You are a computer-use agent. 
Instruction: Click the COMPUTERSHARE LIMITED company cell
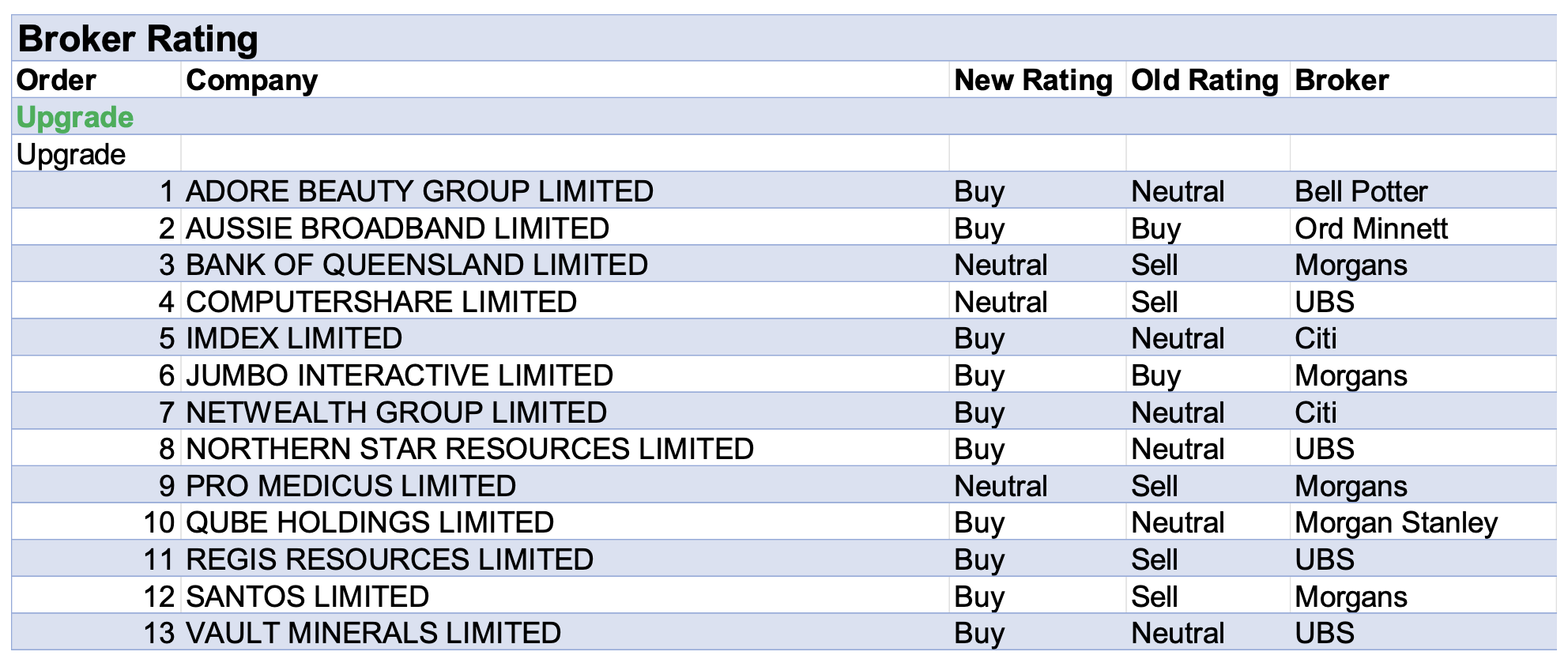(381, 302)
